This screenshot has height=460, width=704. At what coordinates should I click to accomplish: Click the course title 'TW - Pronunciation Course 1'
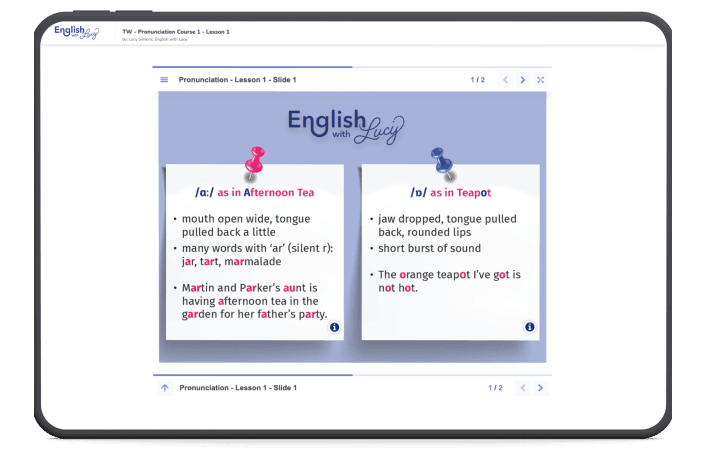click(x=176, y=32)
